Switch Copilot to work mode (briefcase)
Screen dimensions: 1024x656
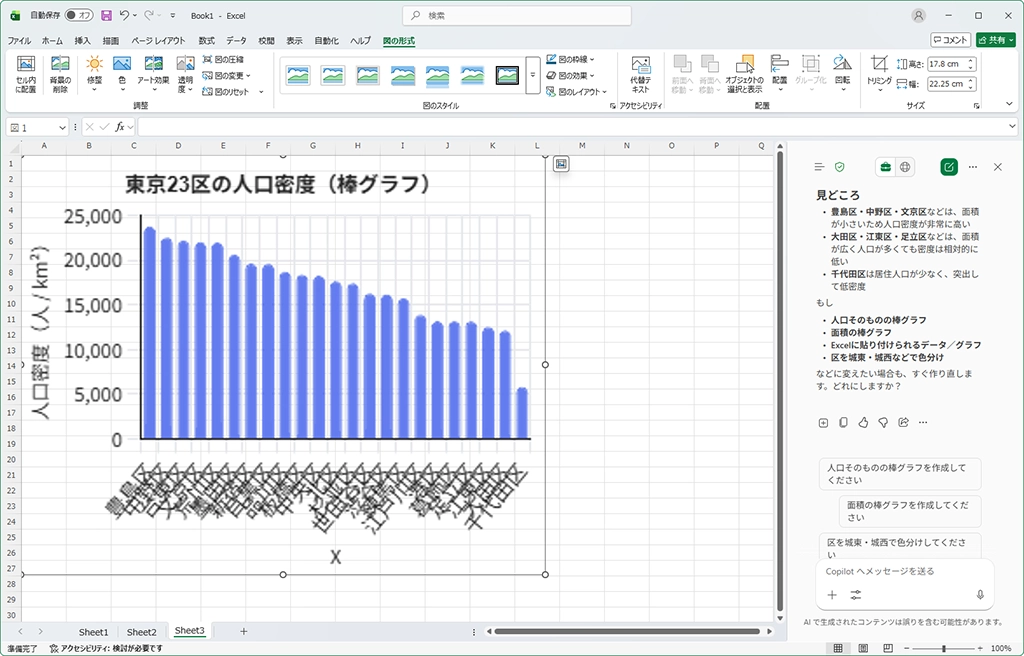pos(885,167)
